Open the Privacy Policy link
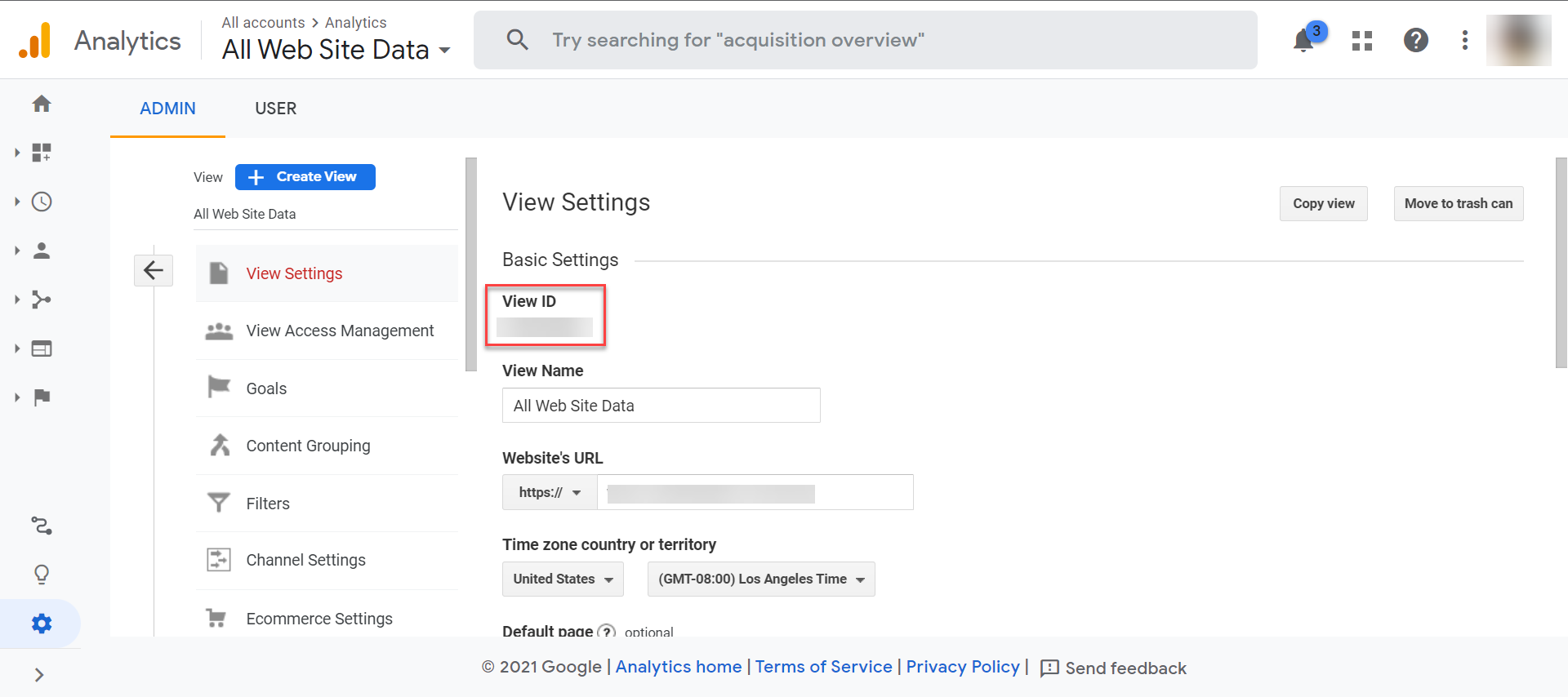 [x=963, y=667]
